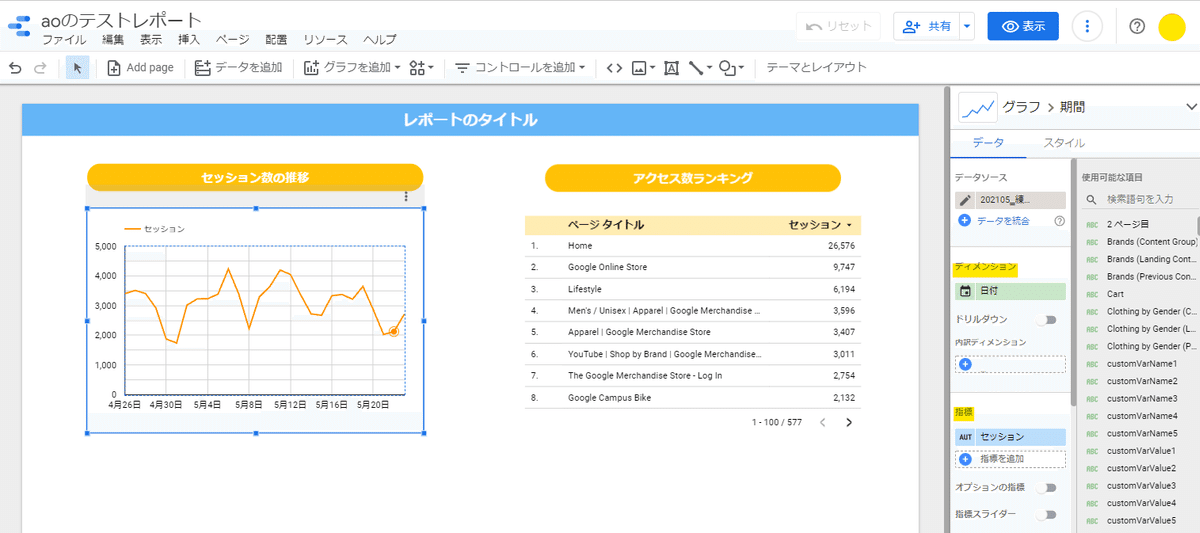Open the コントロールを追加 dropdown
Screen dimensions: 1200x533
520,68
